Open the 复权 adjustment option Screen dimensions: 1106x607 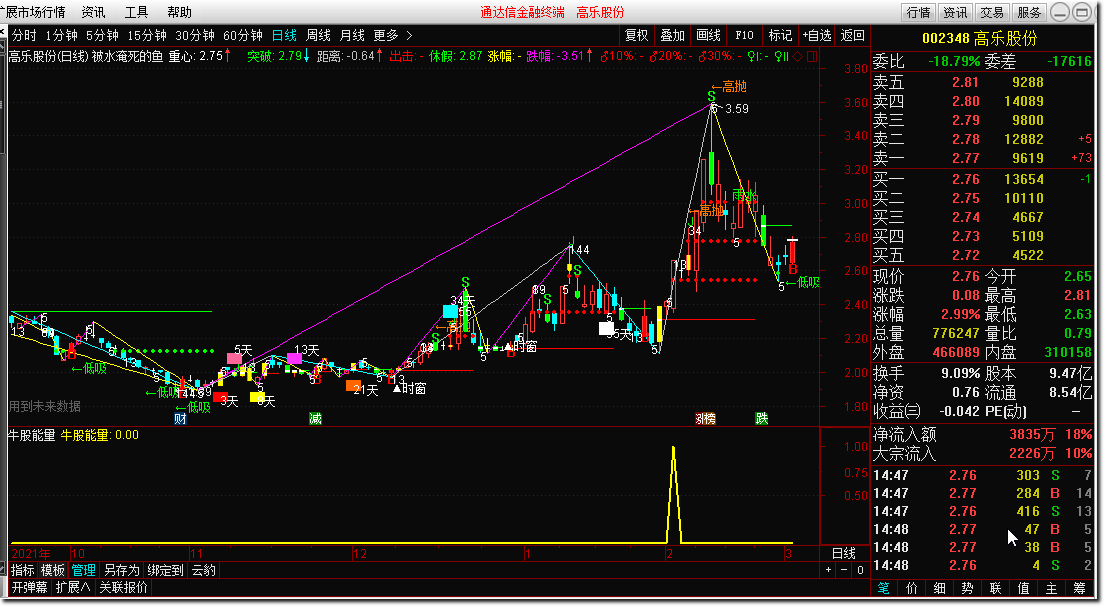coord(636,35)
